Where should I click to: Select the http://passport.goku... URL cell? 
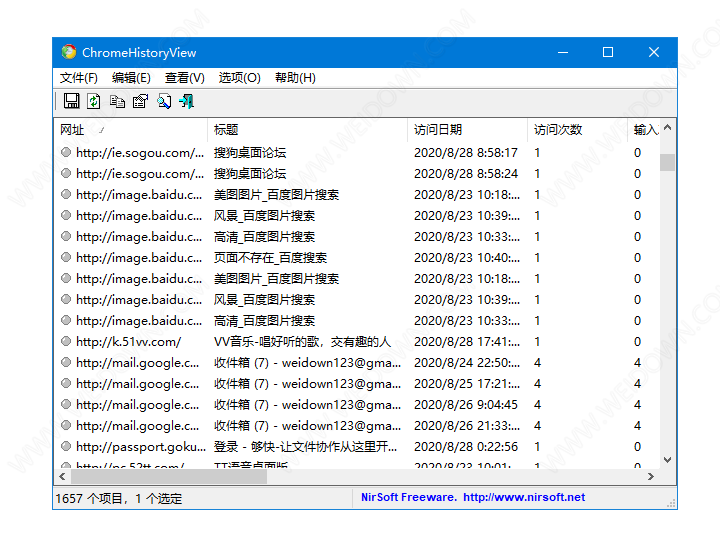coord(141,447)
